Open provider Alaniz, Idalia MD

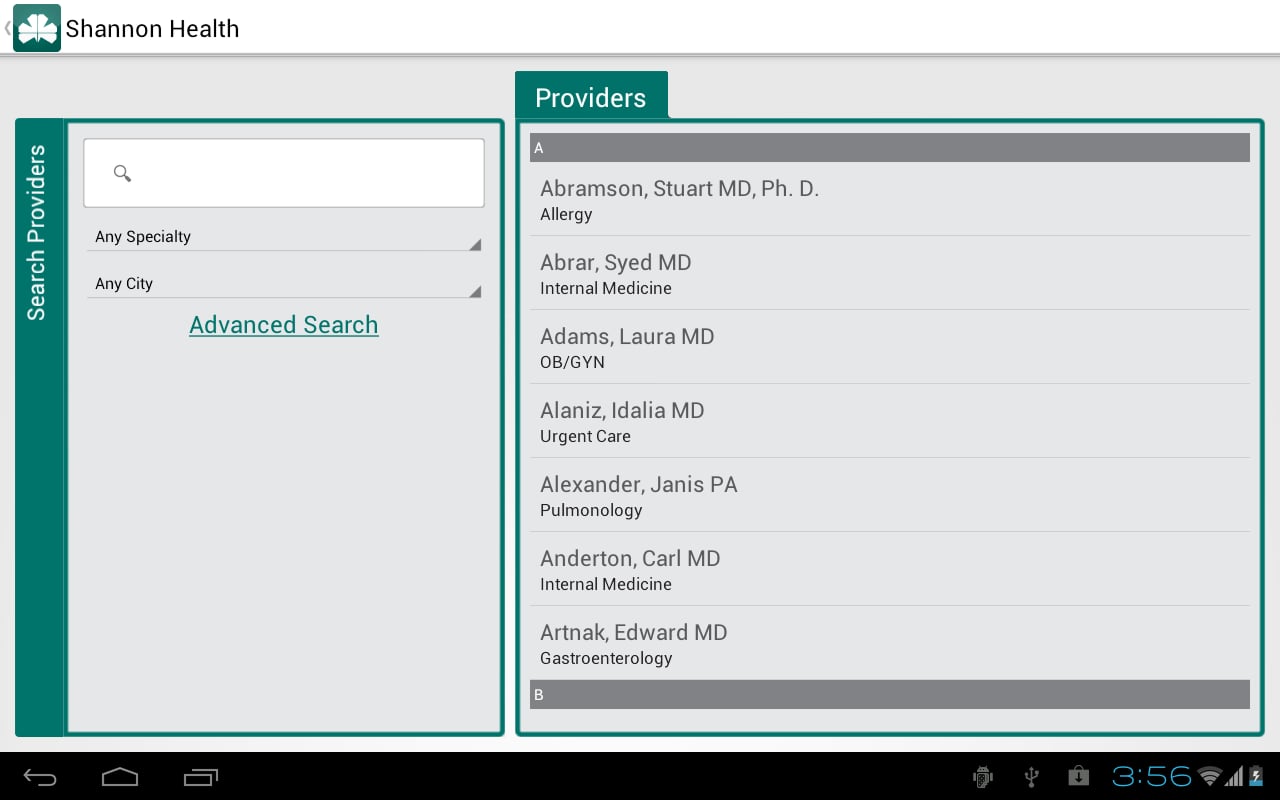tap(890, 421)
